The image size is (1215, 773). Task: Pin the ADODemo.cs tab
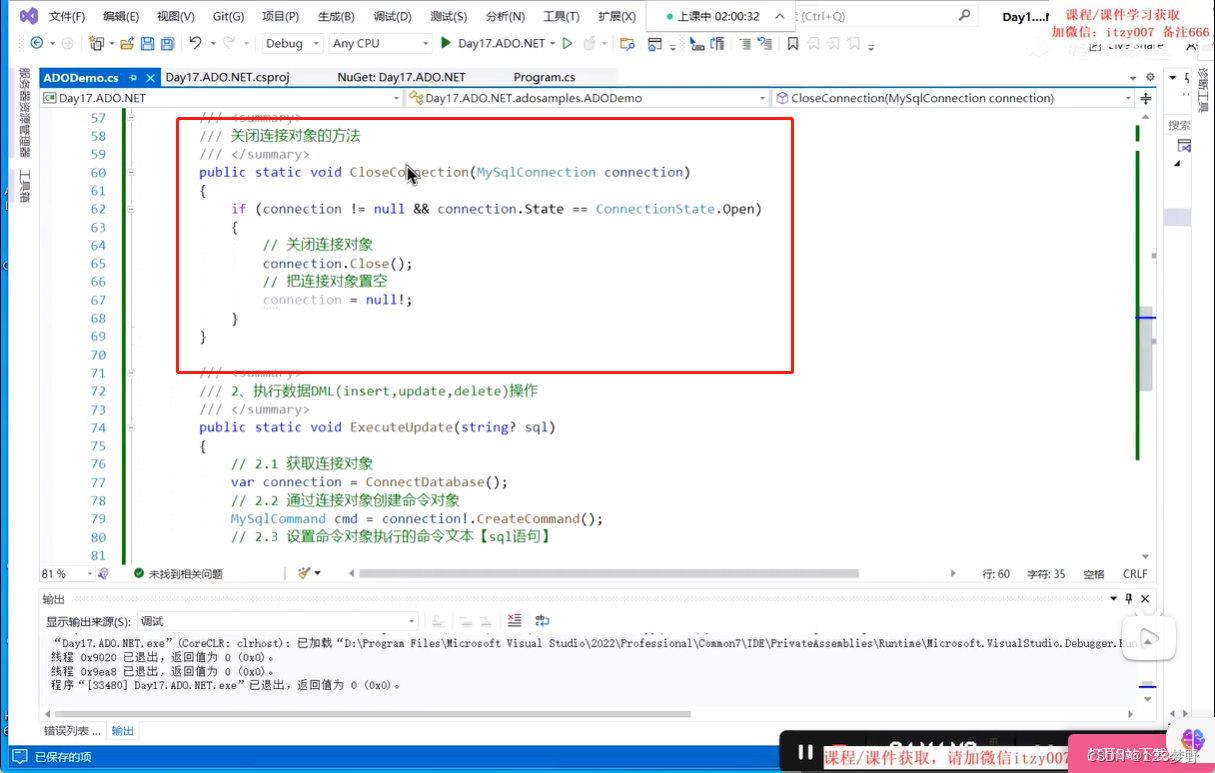click(x=133, y=77)
